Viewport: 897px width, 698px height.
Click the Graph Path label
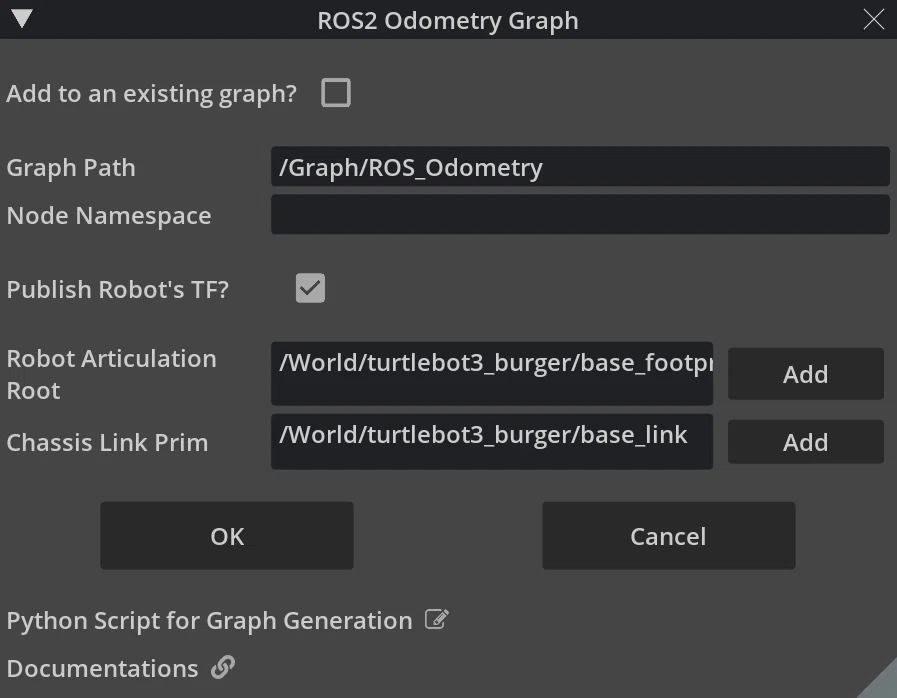point(71,168)
